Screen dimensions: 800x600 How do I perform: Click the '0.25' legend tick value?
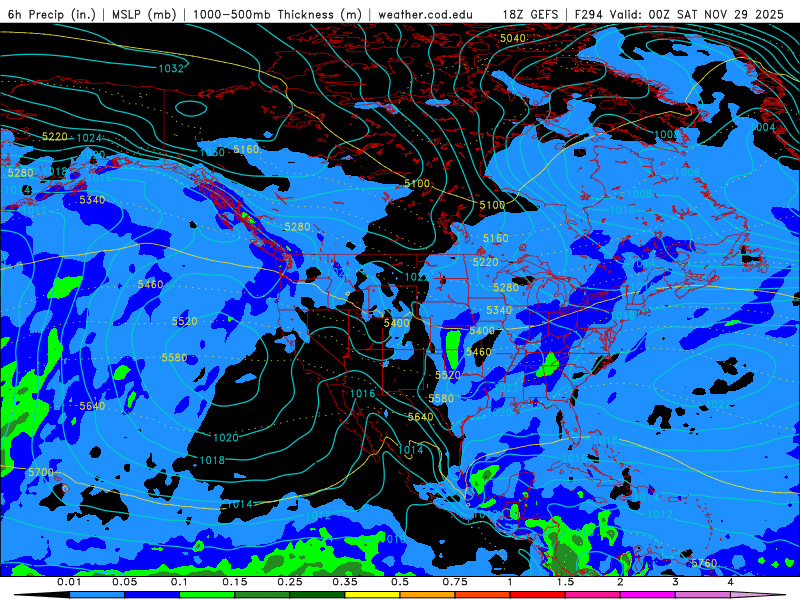click(290, 582)
